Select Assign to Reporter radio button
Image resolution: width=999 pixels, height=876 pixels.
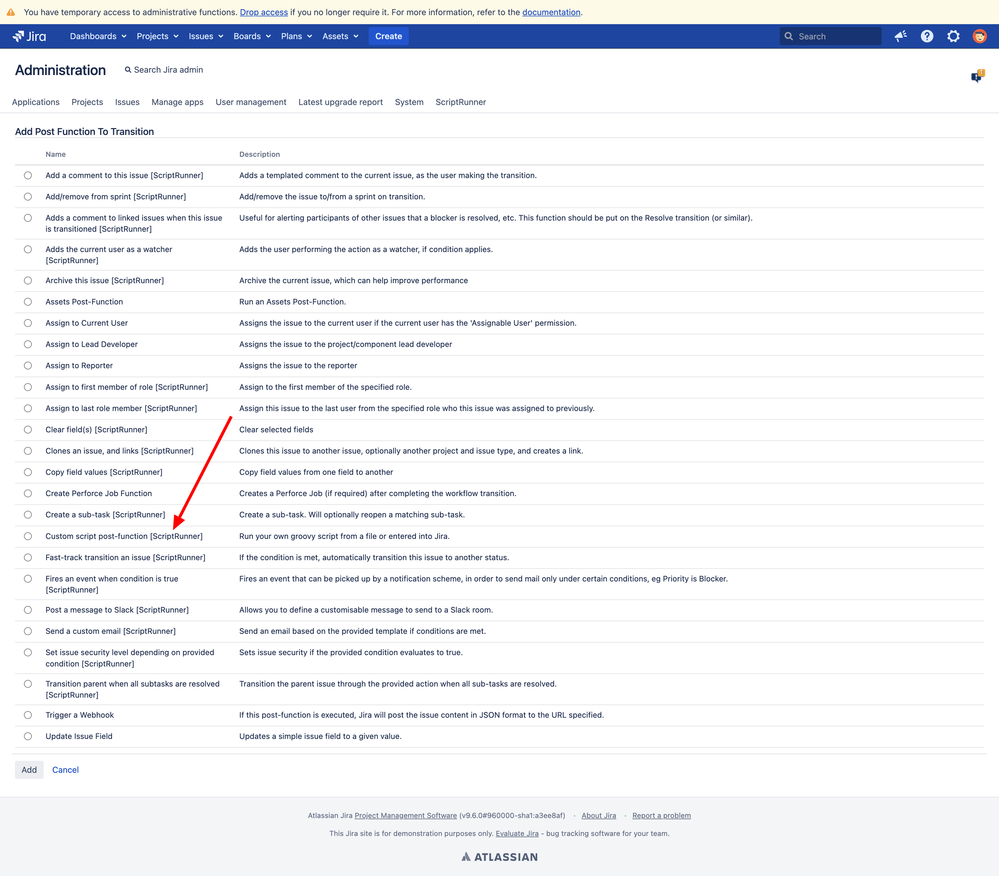coord(28,366)
